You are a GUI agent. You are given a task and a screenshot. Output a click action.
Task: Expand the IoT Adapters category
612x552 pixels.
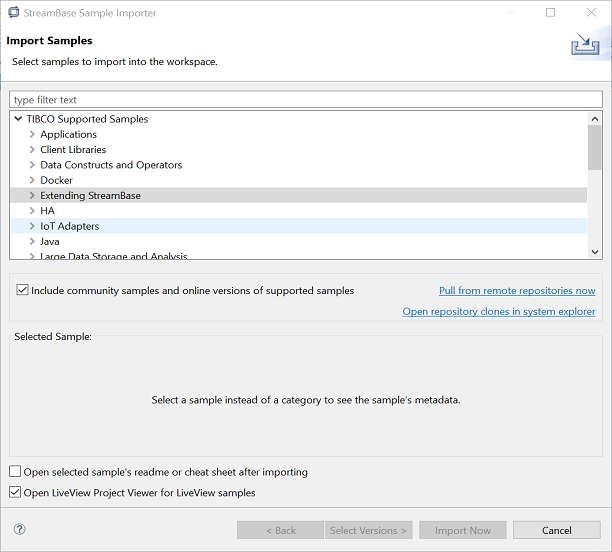coord(33,227)
